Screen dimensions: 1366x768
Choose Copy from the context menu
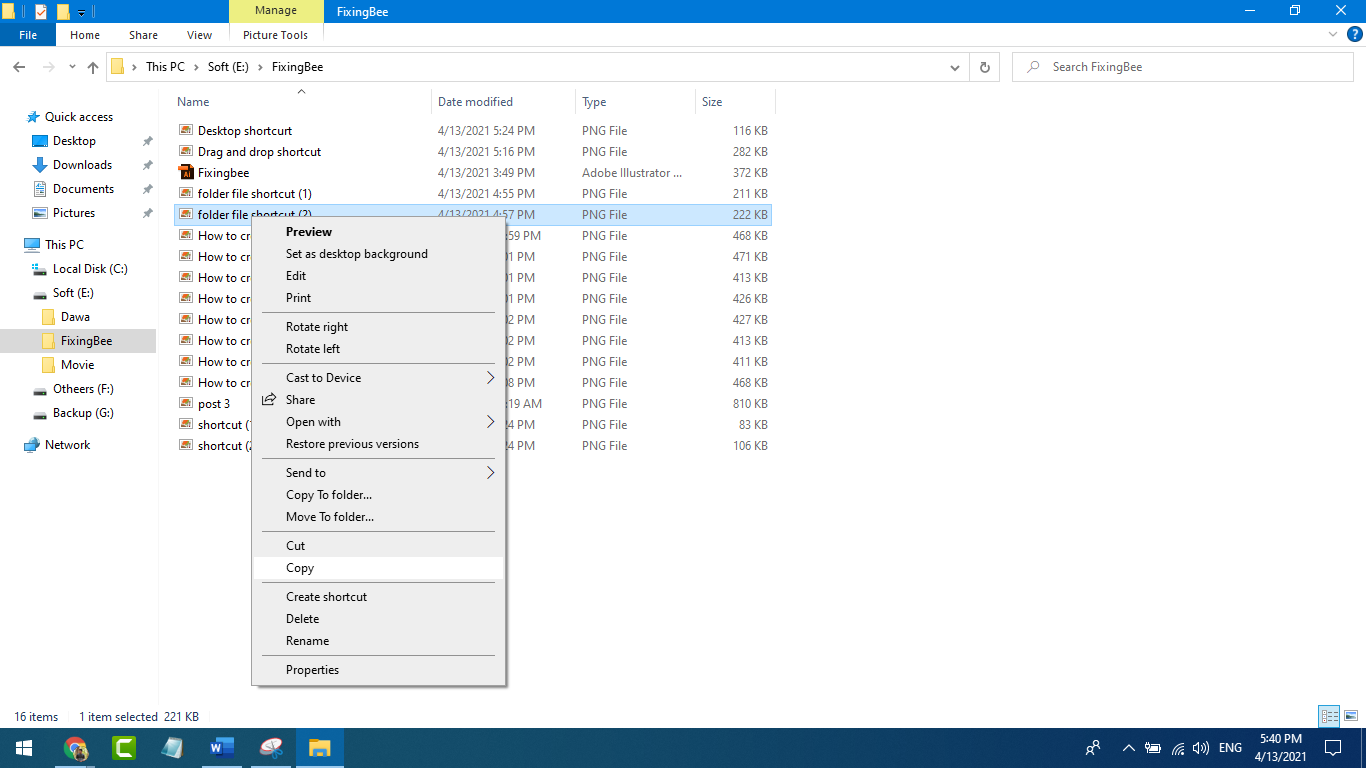[x=300, y=568]
